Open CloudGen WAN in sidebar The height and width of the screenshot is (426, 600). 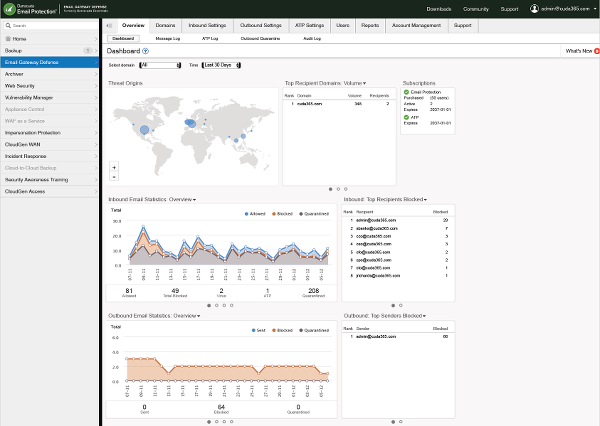[49, 145]
